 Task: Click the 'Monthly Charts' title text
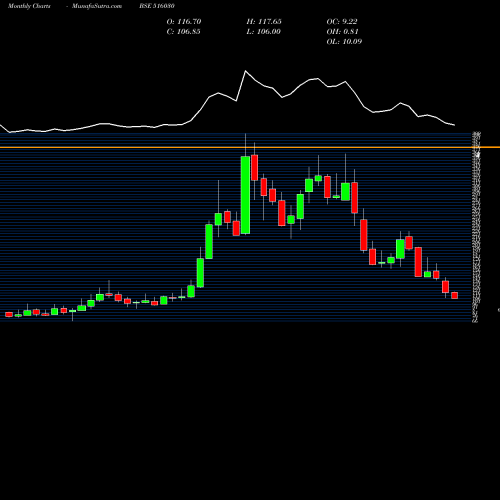pos(29,6)
